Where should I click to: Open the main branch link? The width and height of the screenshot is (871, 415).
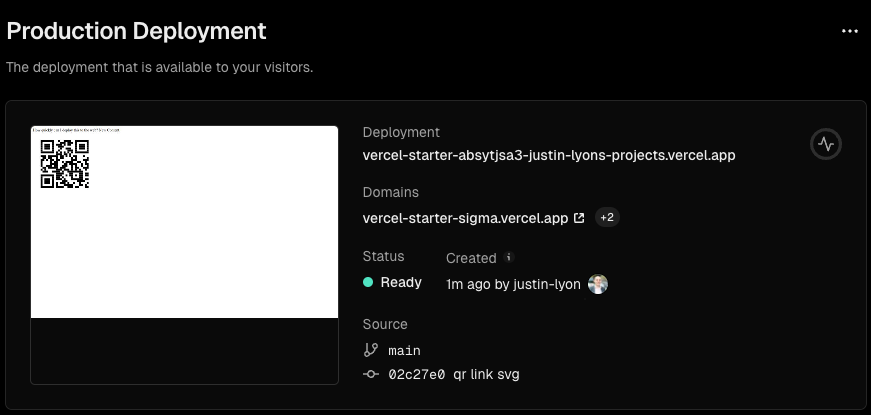click(x=404, y=351)
